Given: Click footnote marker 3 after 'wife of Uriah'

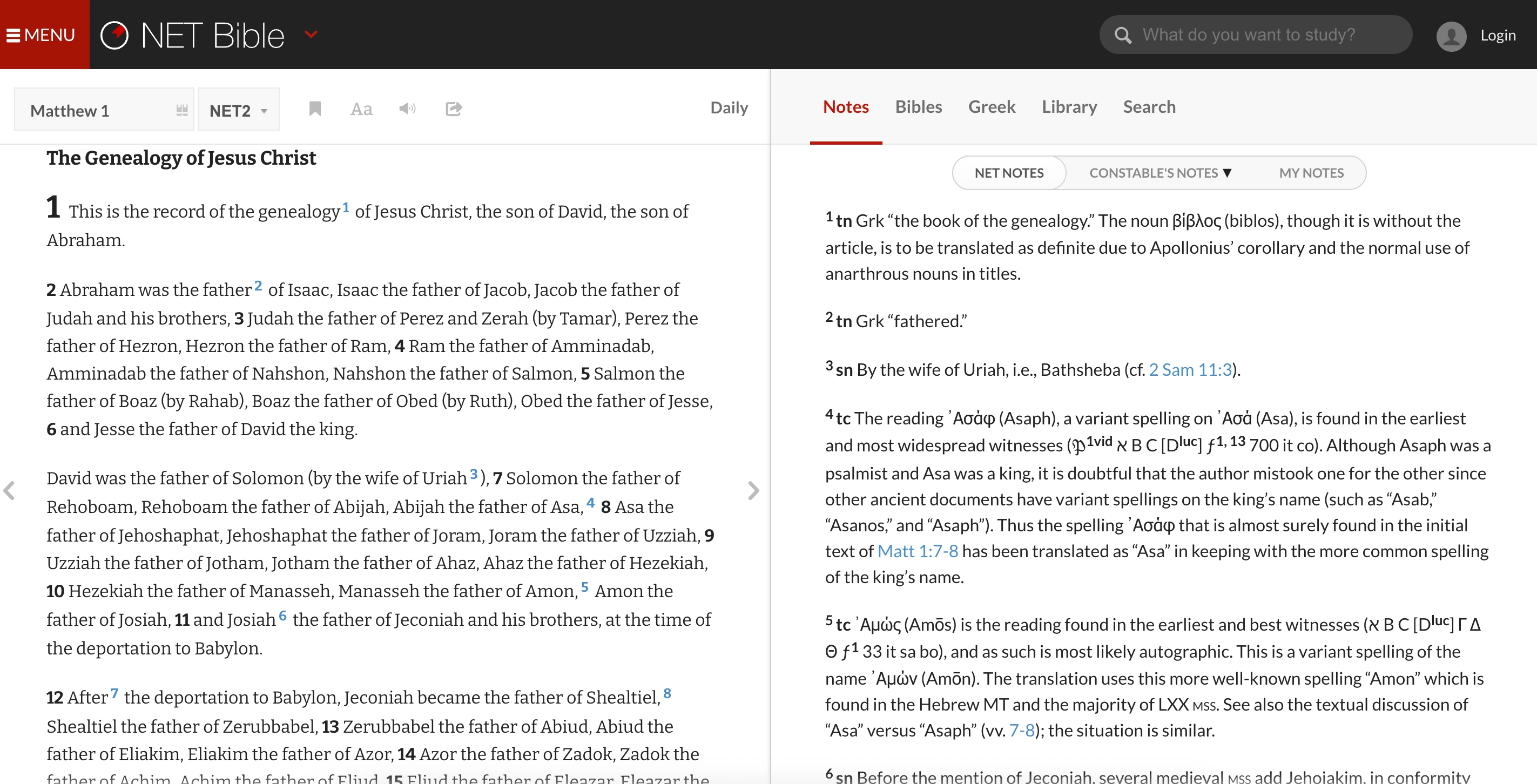Looking at the screenshot, I should point(474,474).
